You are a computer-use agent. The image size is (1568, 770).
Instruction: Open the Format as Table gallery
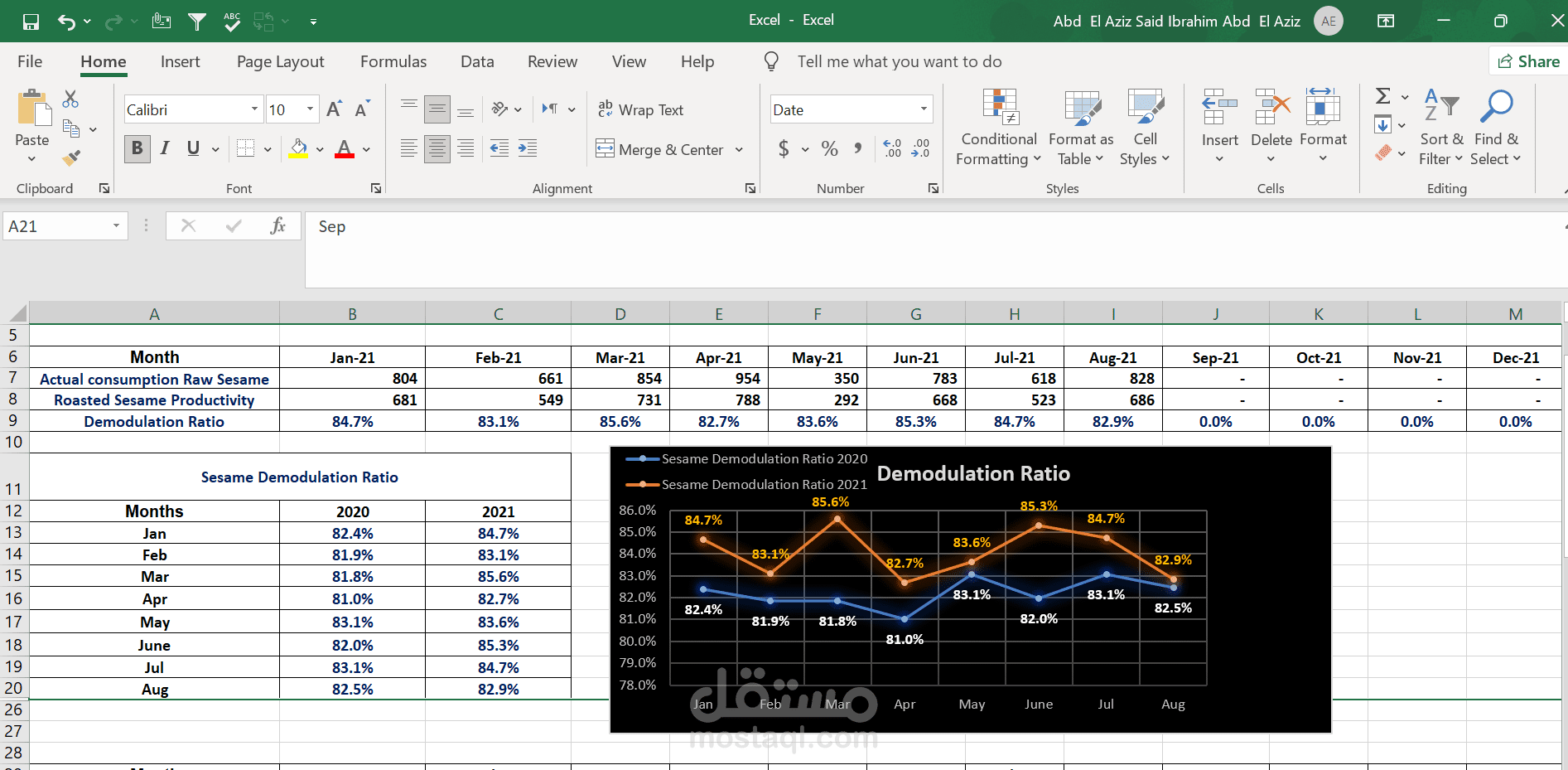1081,127
